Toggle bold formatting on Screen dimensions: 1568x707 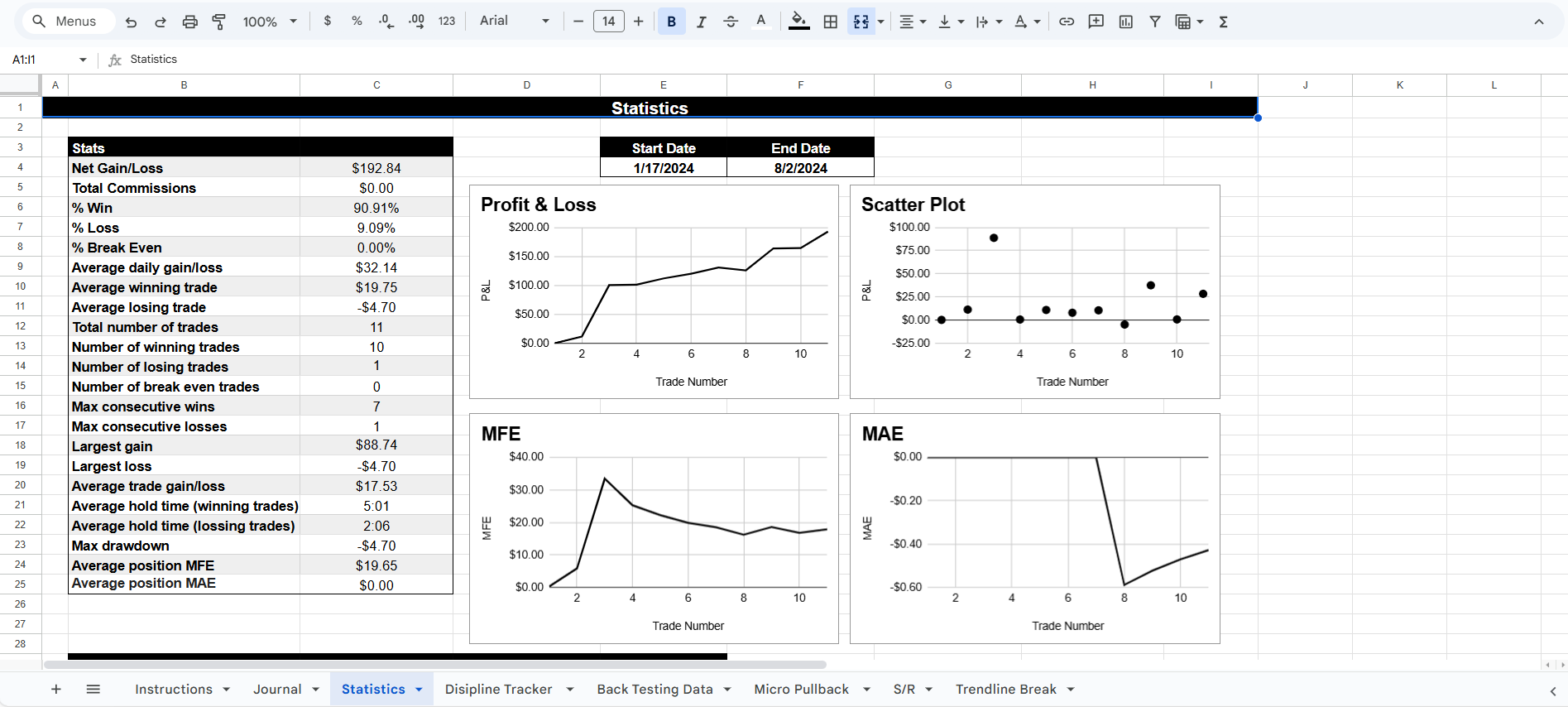[672, 22]
